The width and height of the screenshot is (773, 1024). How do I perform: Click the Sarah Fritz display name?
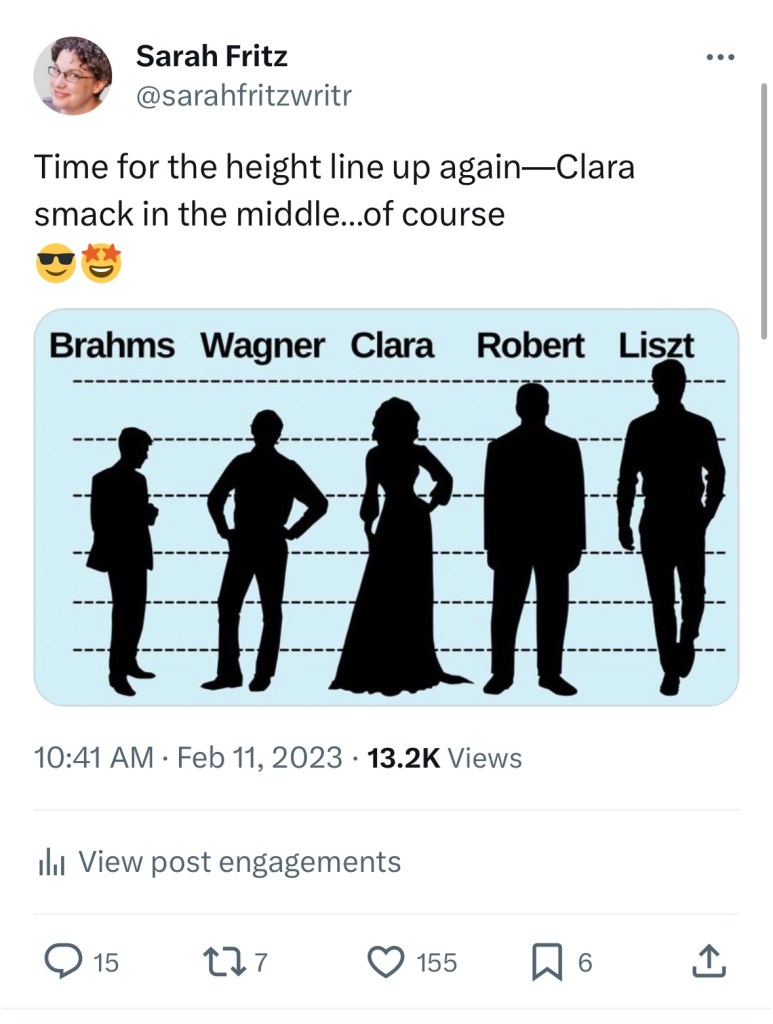click(211, 57)
